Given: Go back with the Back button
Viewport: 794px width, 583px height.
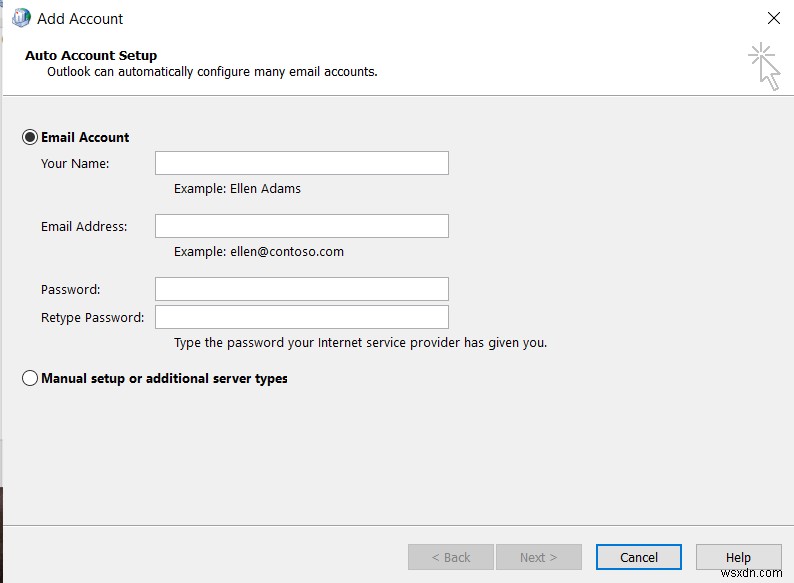Looking at the screenshot, I should [450, 557].
